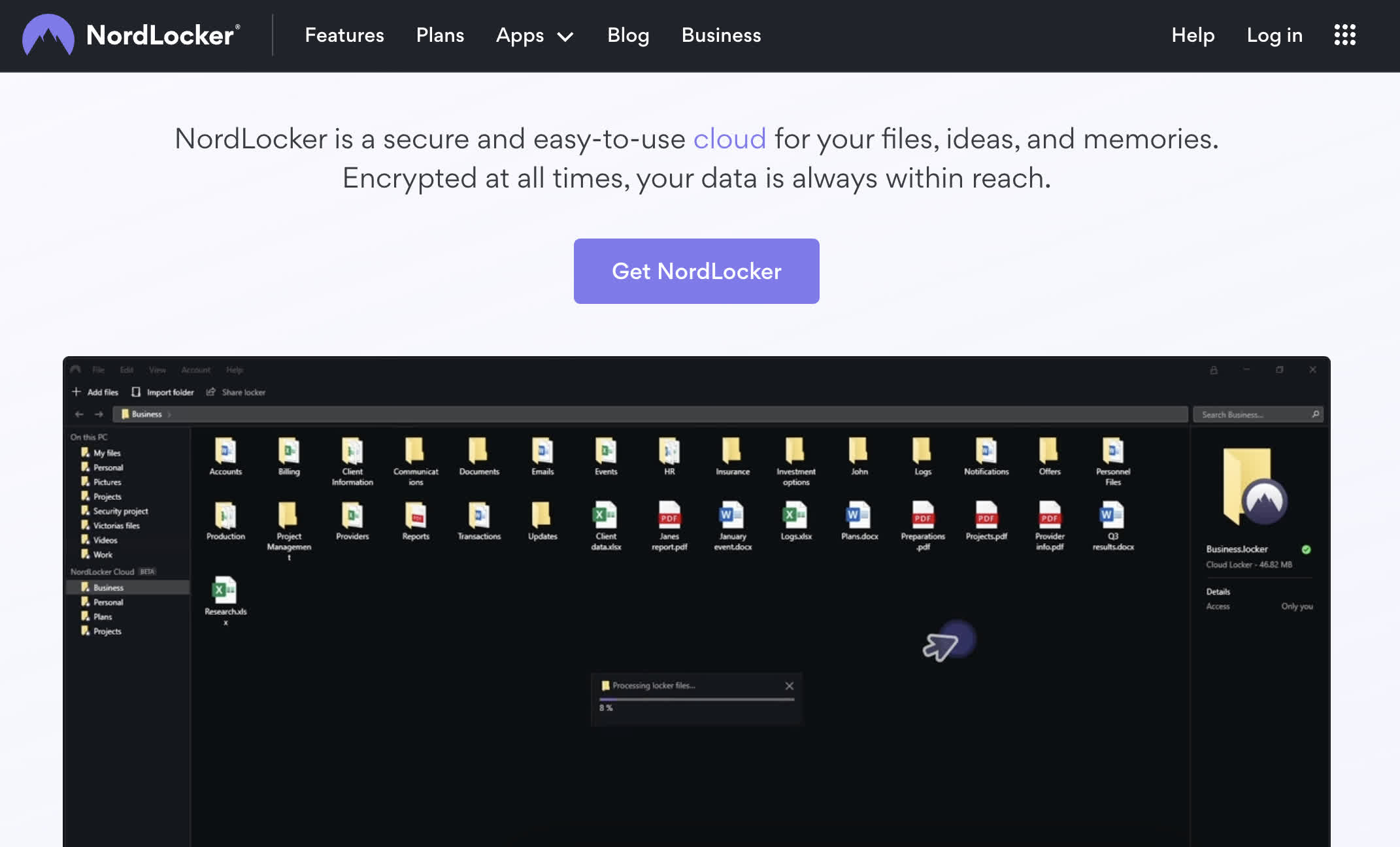Select Client data.xlsx file
Viewport: 1400px width, 847px height.
coord(606,526)
